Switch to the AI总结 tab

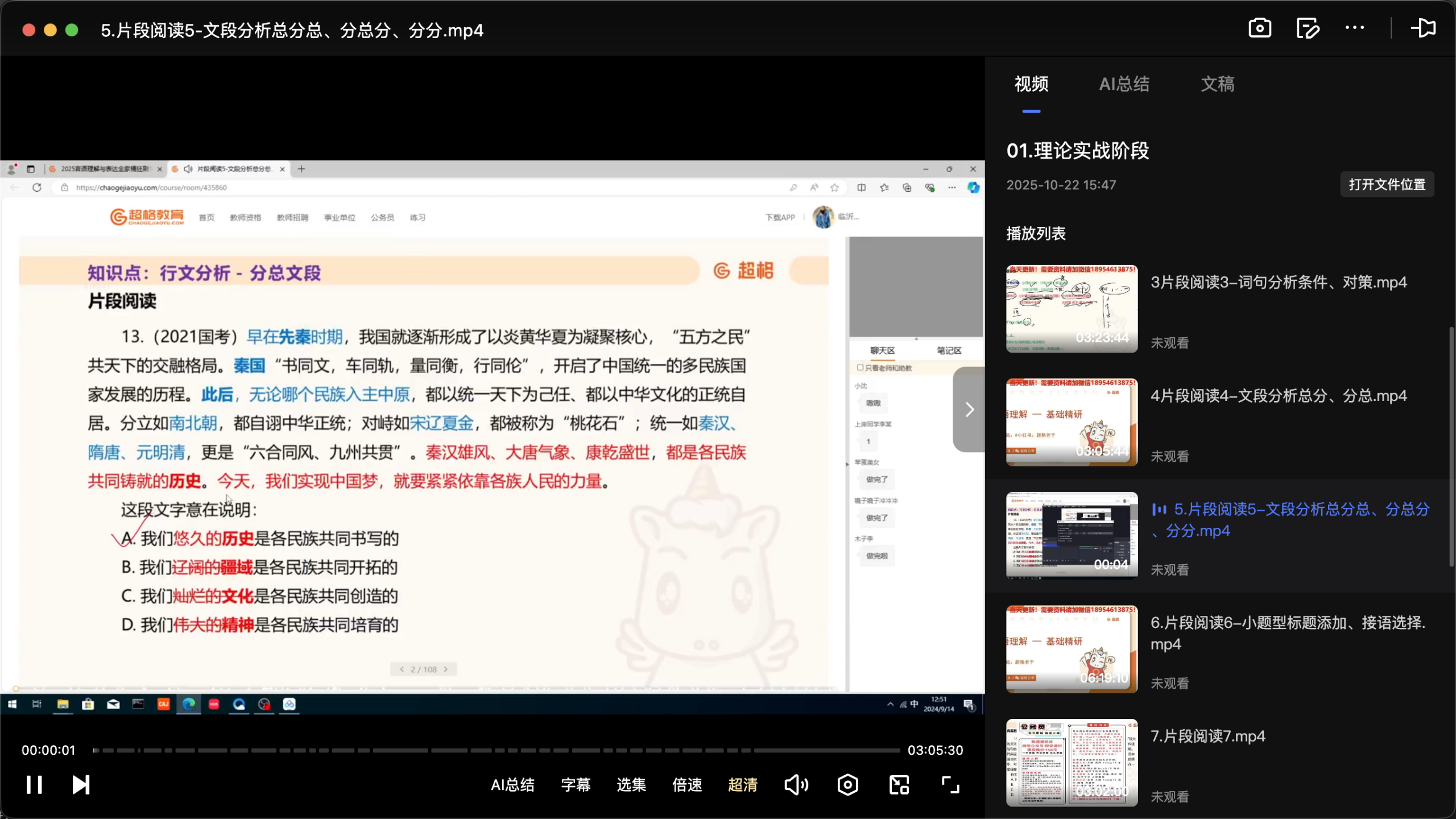click(x=1125, y=84)
